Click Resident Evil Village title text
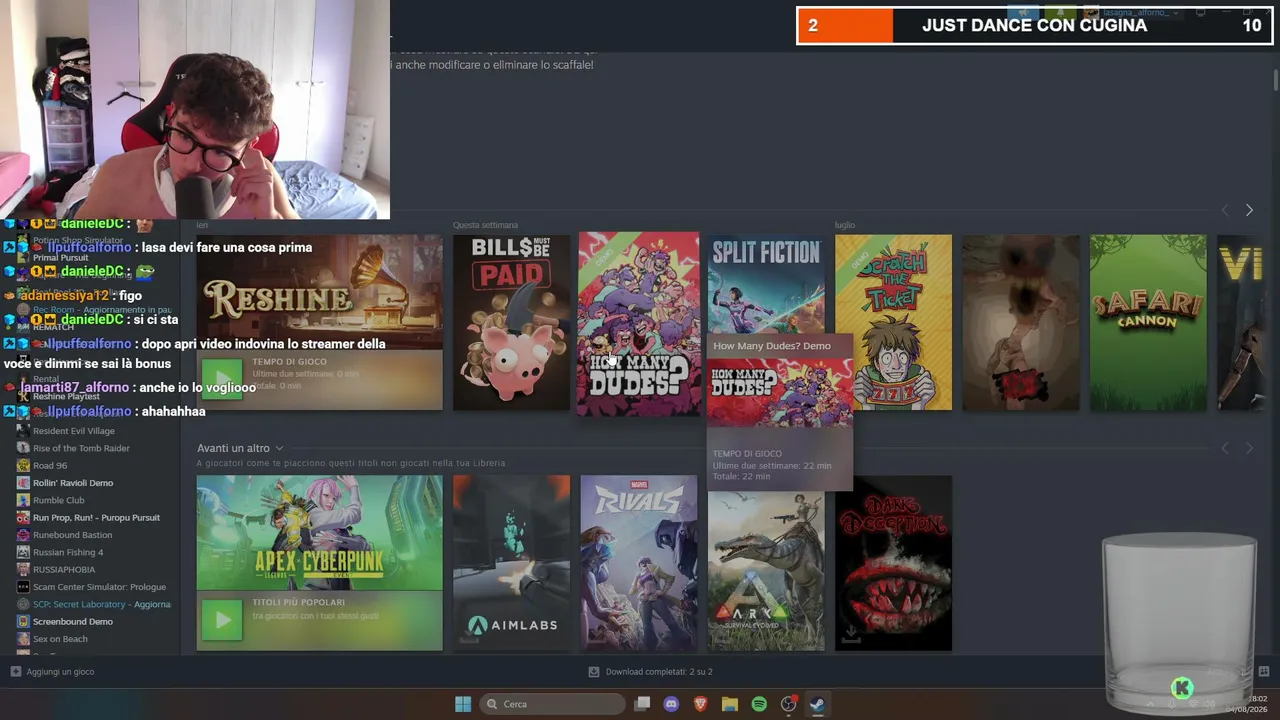This screenshot has height=720, width=1280. click(x=74, y=431)
